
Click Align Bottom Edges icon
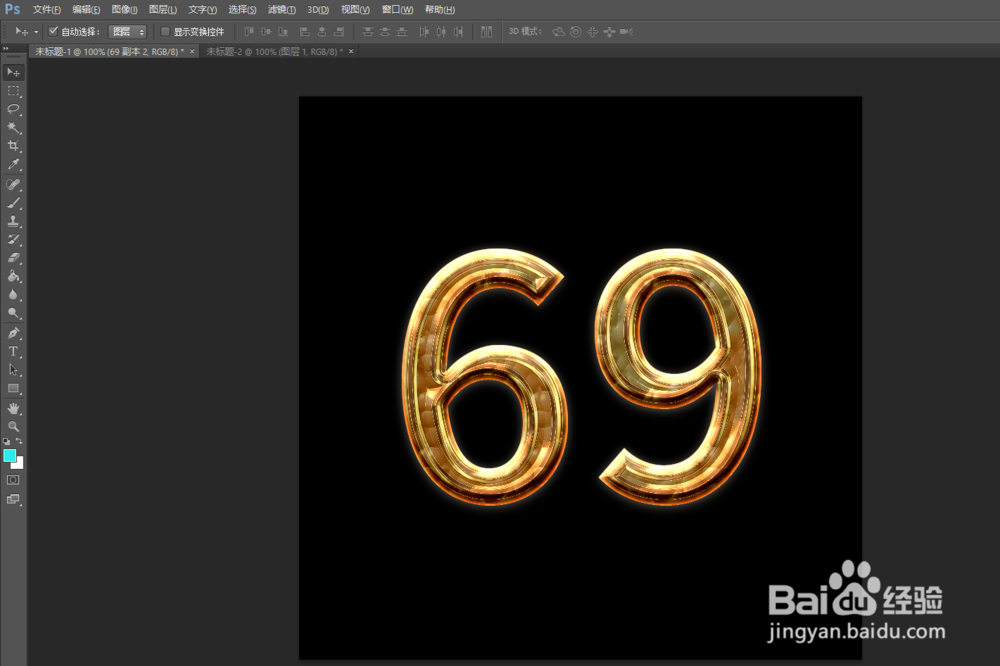[x=283, y=31]
